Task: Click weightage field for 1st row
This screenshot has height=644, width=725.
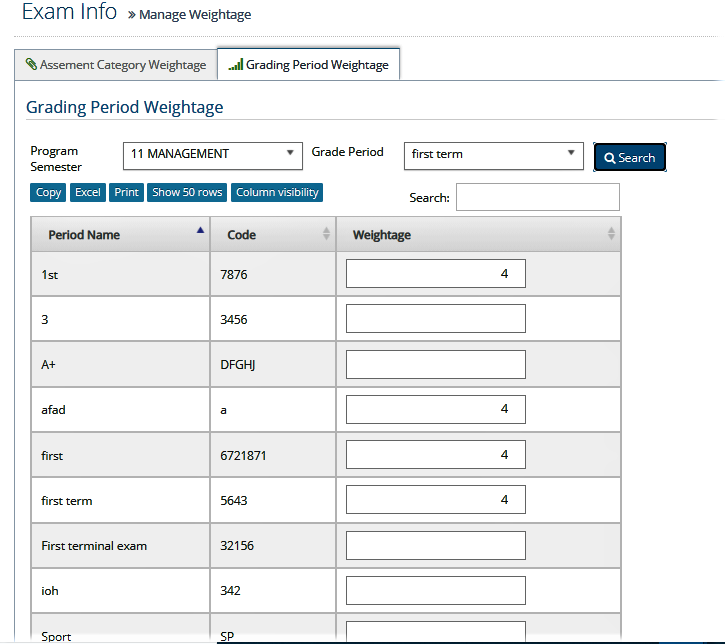Action: pyautogui.click(x=436, y=273)
